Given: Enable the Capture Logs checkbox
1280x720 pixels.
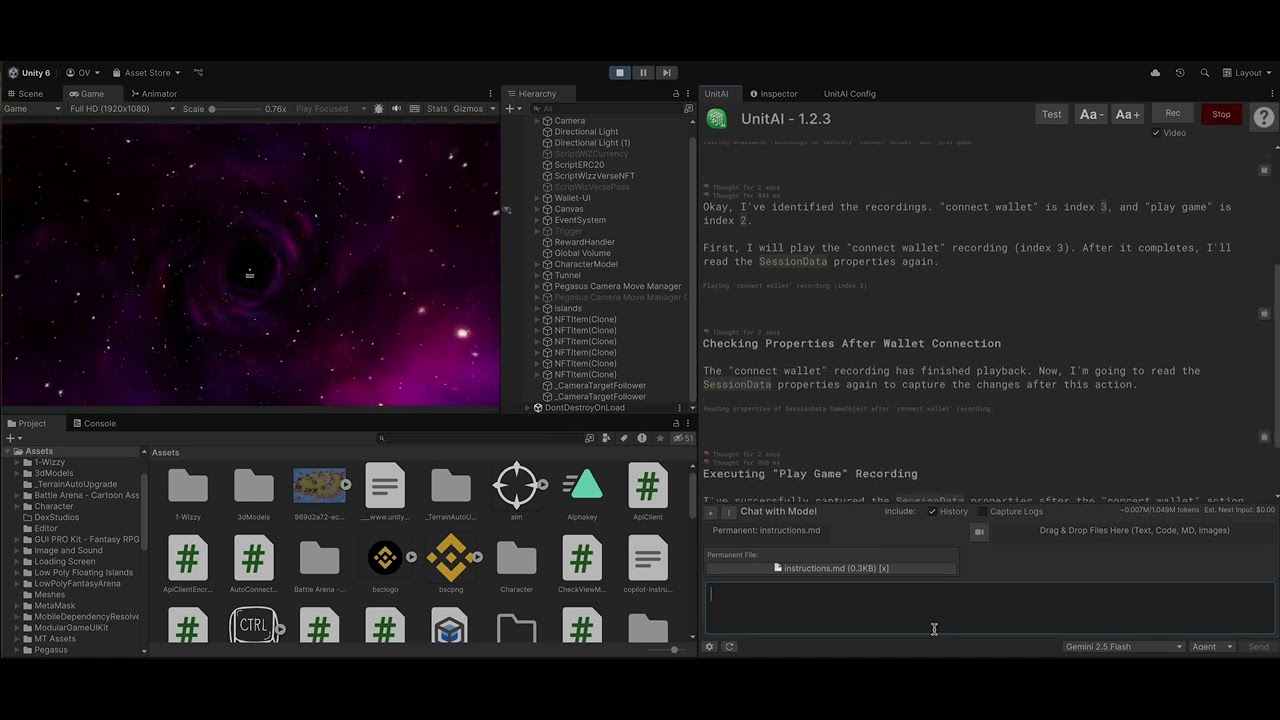Looking at the screenshot, I should pos(982,512).
